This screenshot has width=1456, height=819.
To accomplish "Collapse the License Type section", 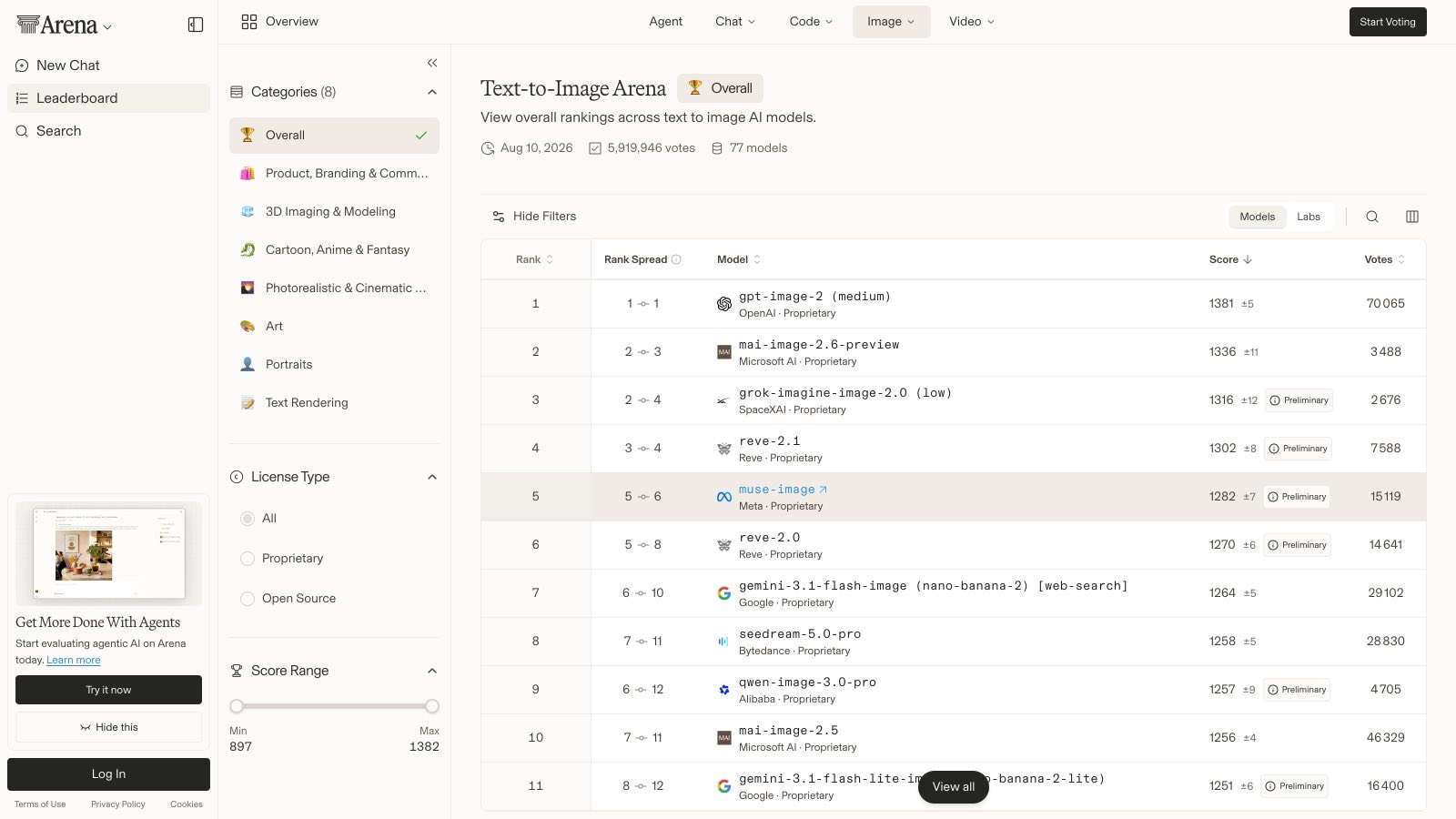I will tap(432, 477).
